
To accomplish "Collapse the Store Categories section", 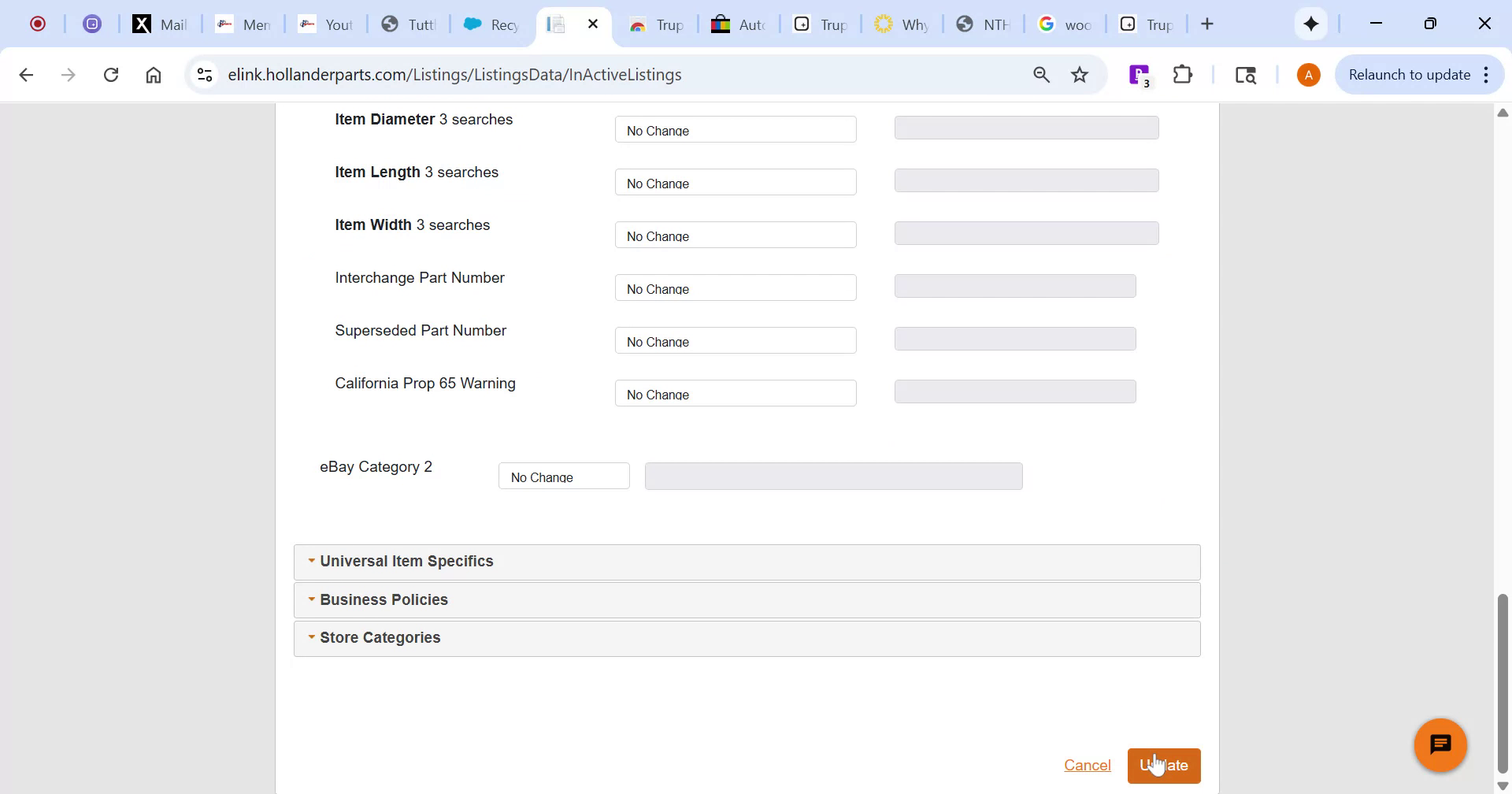I will point(380,637).
